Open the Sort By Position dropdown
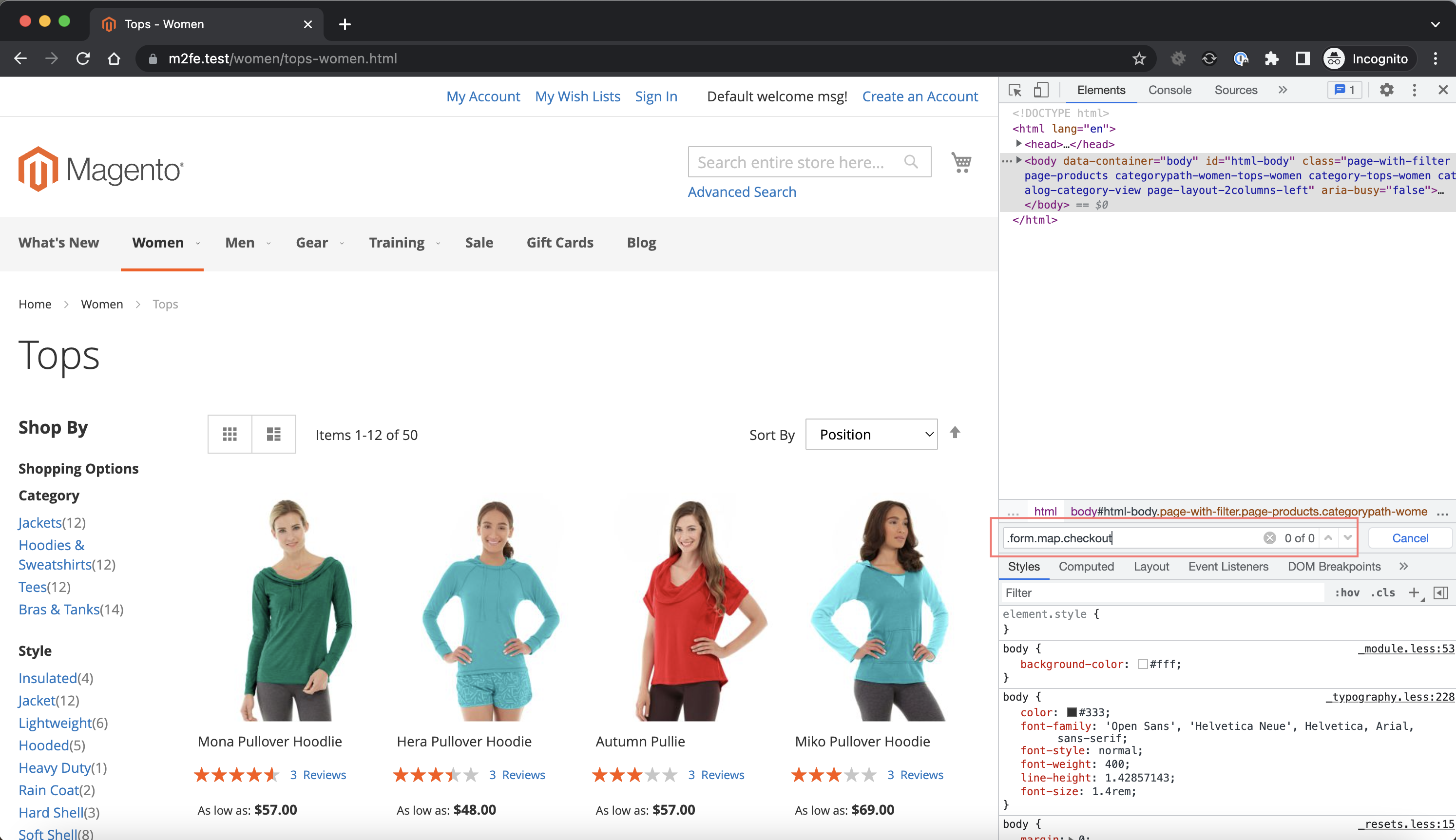 870,435
